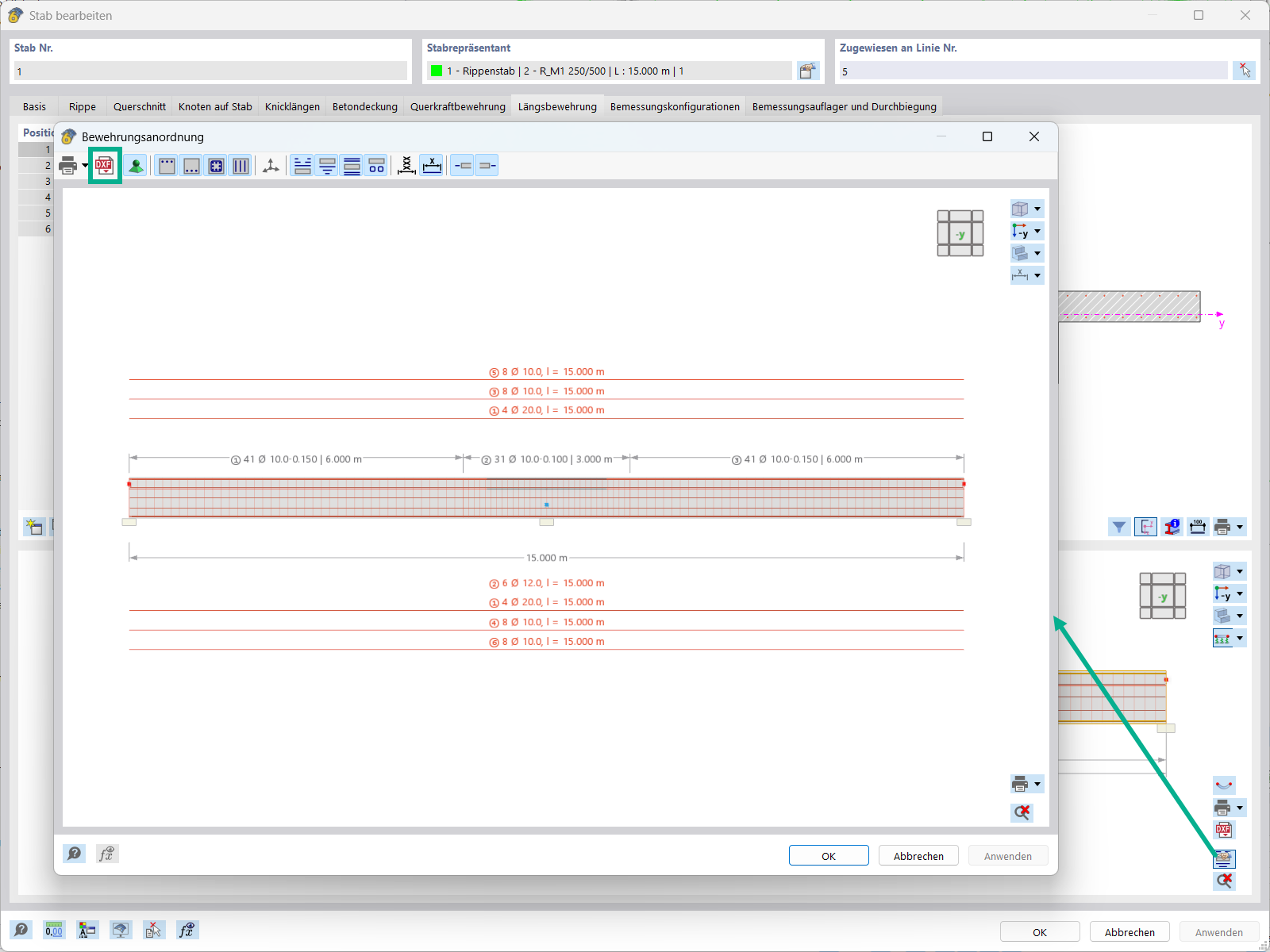
Task: Open the Querkraftbewehrung tab
Action: tap(457, 106)
